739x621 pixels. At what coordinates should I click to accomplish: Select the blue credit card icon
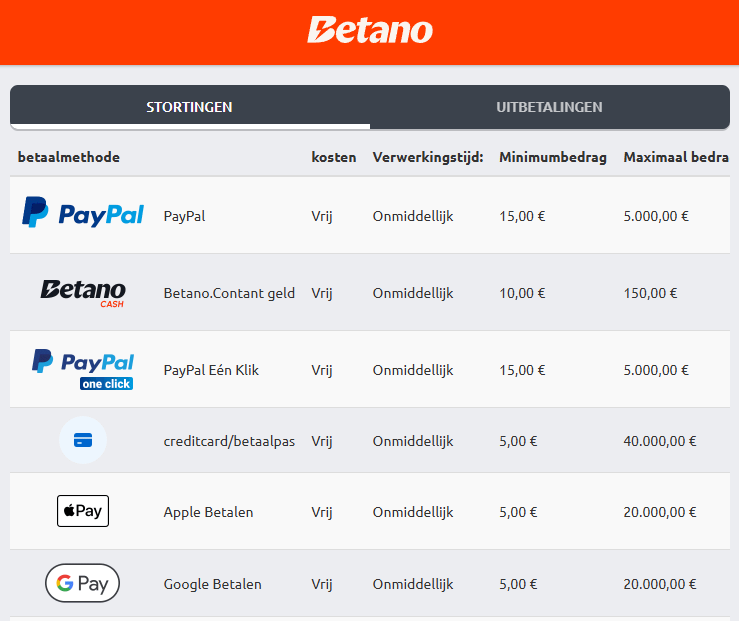(83, 440)
